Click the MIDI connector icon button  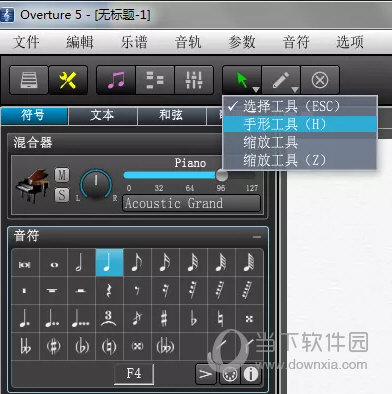(x=229, y=375)
